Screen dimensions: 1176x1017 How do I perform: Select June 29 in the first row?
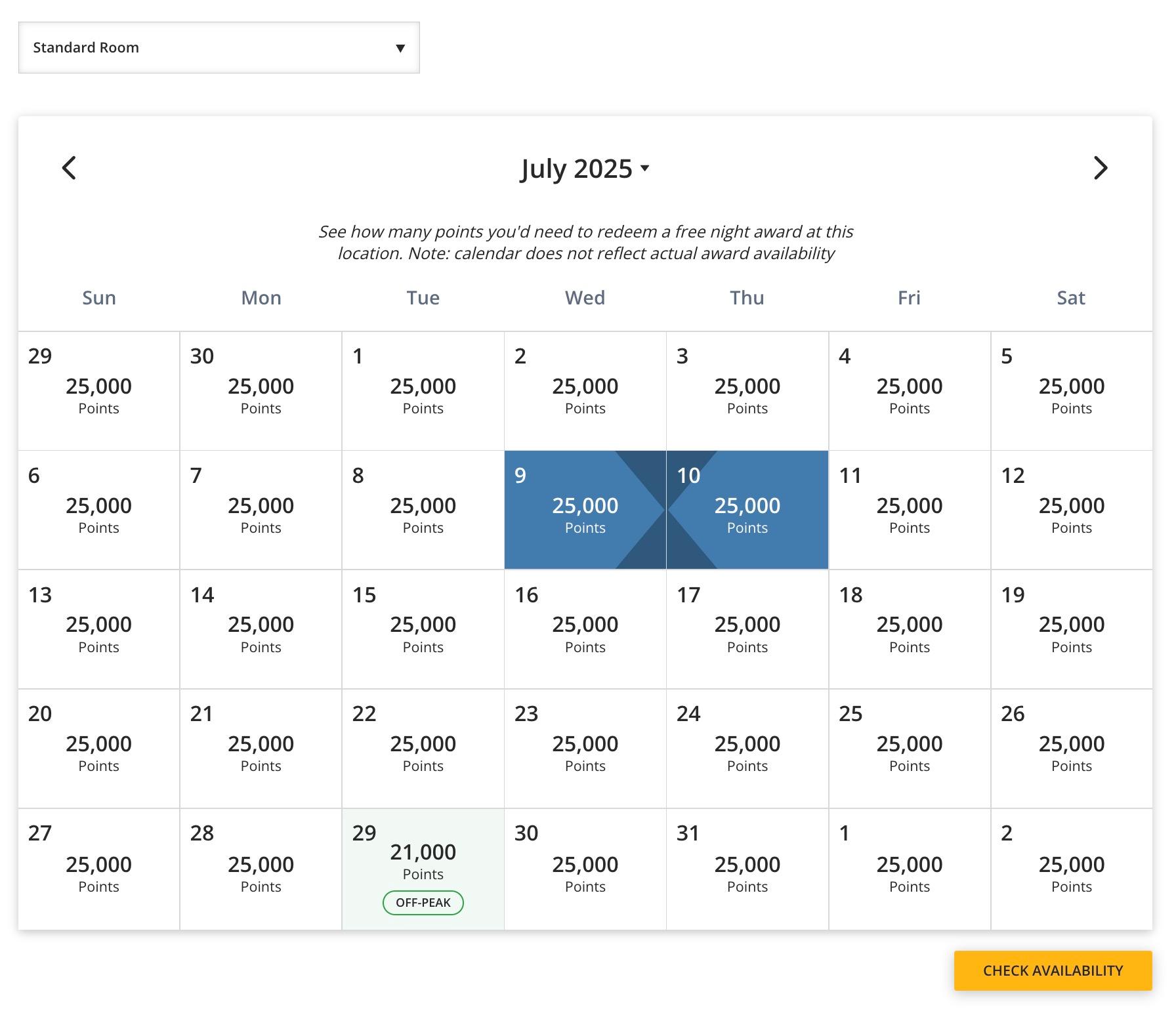[98, 391]
